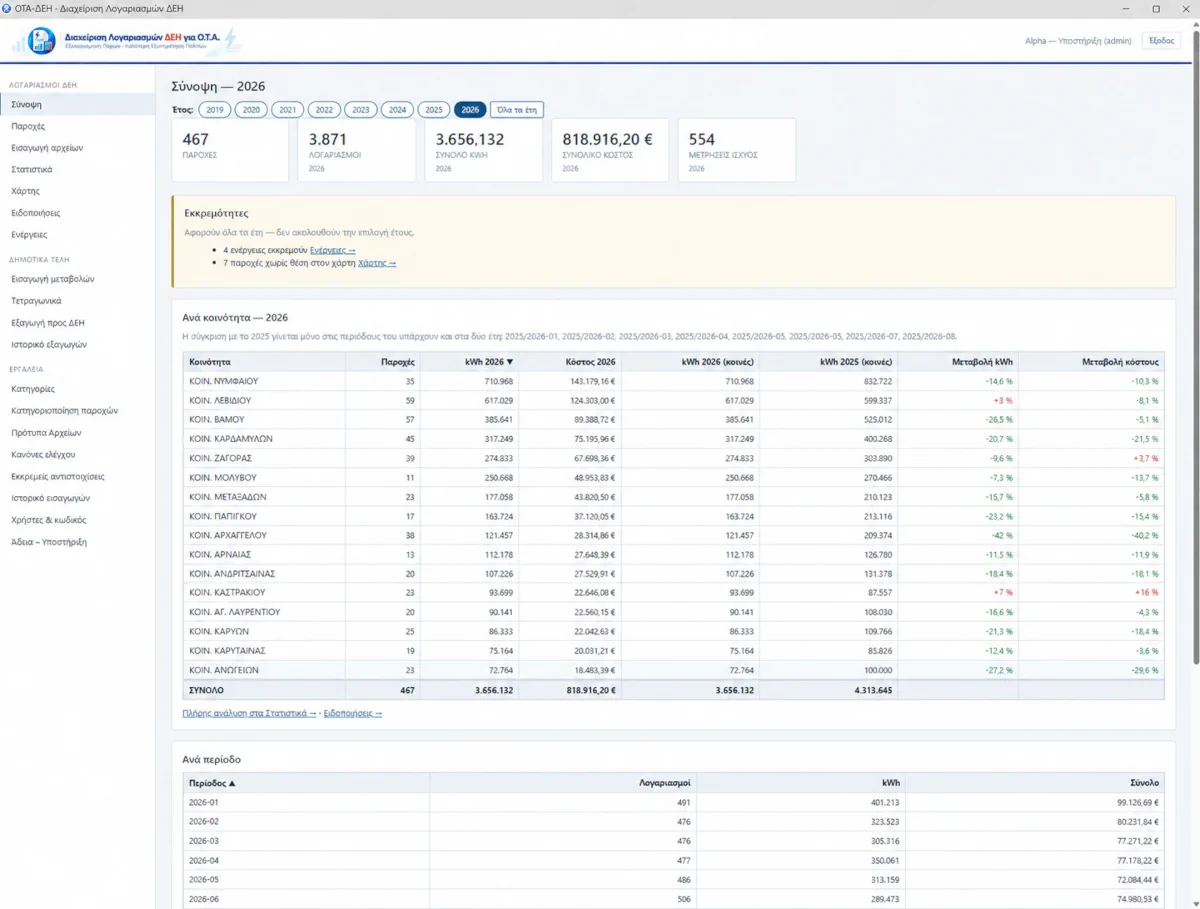Sort by kWh 2026 (κοινές) column header
The image size is (1200, 909).
pyautogui.click(x=691, y=362)
